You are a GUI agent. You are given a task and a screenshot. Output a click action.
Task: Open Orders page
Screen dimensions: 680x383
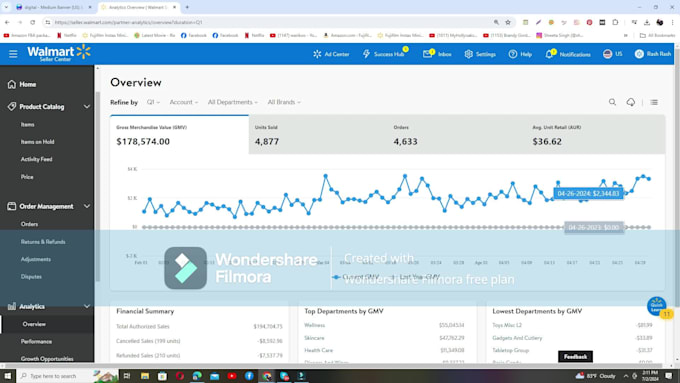29,224
